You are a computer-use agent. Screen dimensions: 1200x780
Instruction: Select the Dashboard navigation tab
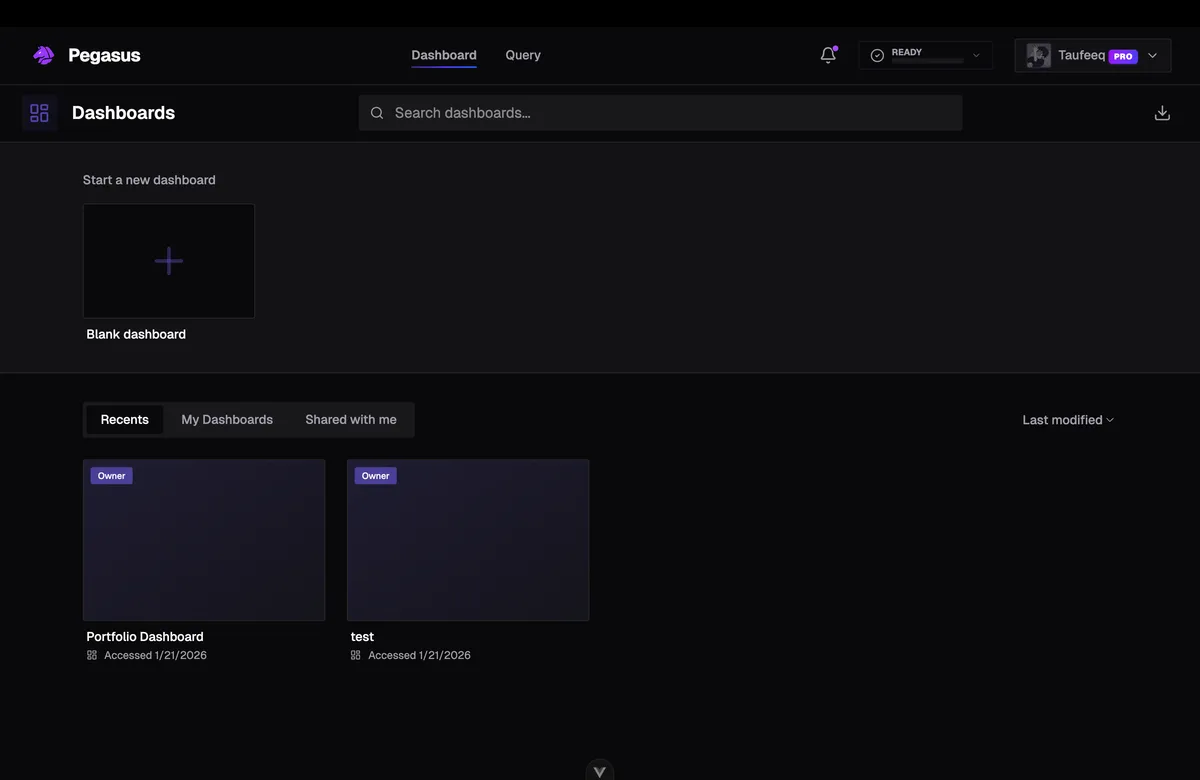[x=444, y=55]
